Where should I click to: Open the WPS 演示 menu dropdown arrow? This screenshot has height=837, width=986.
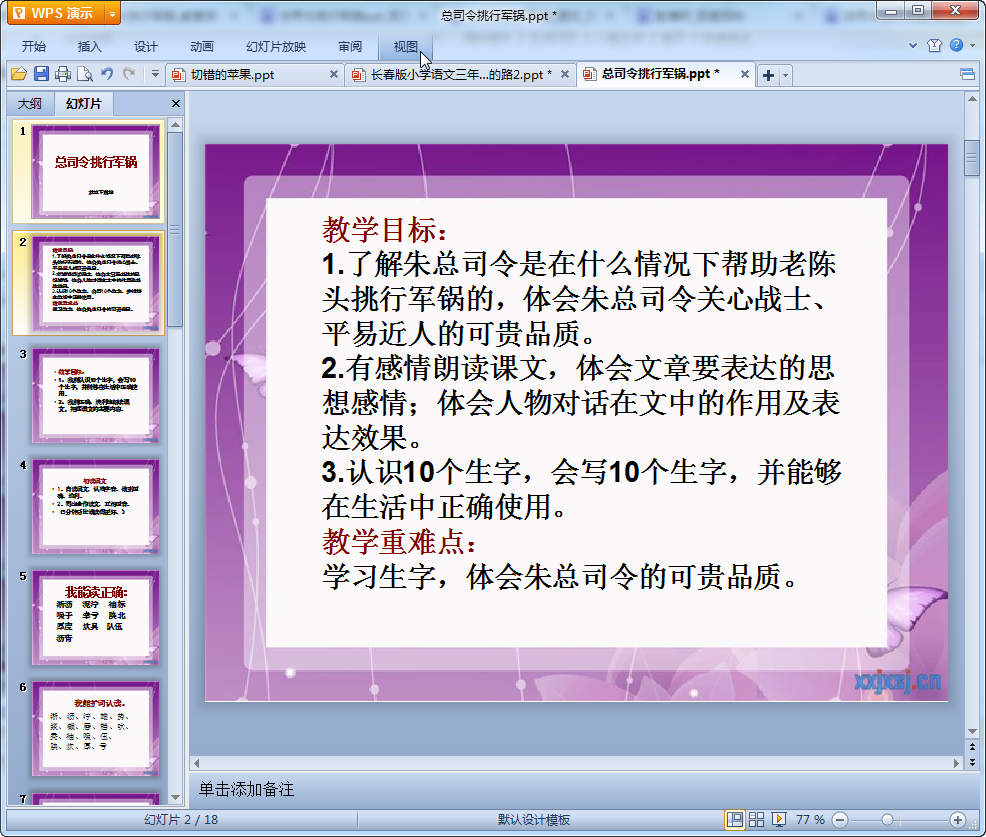(113, 13)
